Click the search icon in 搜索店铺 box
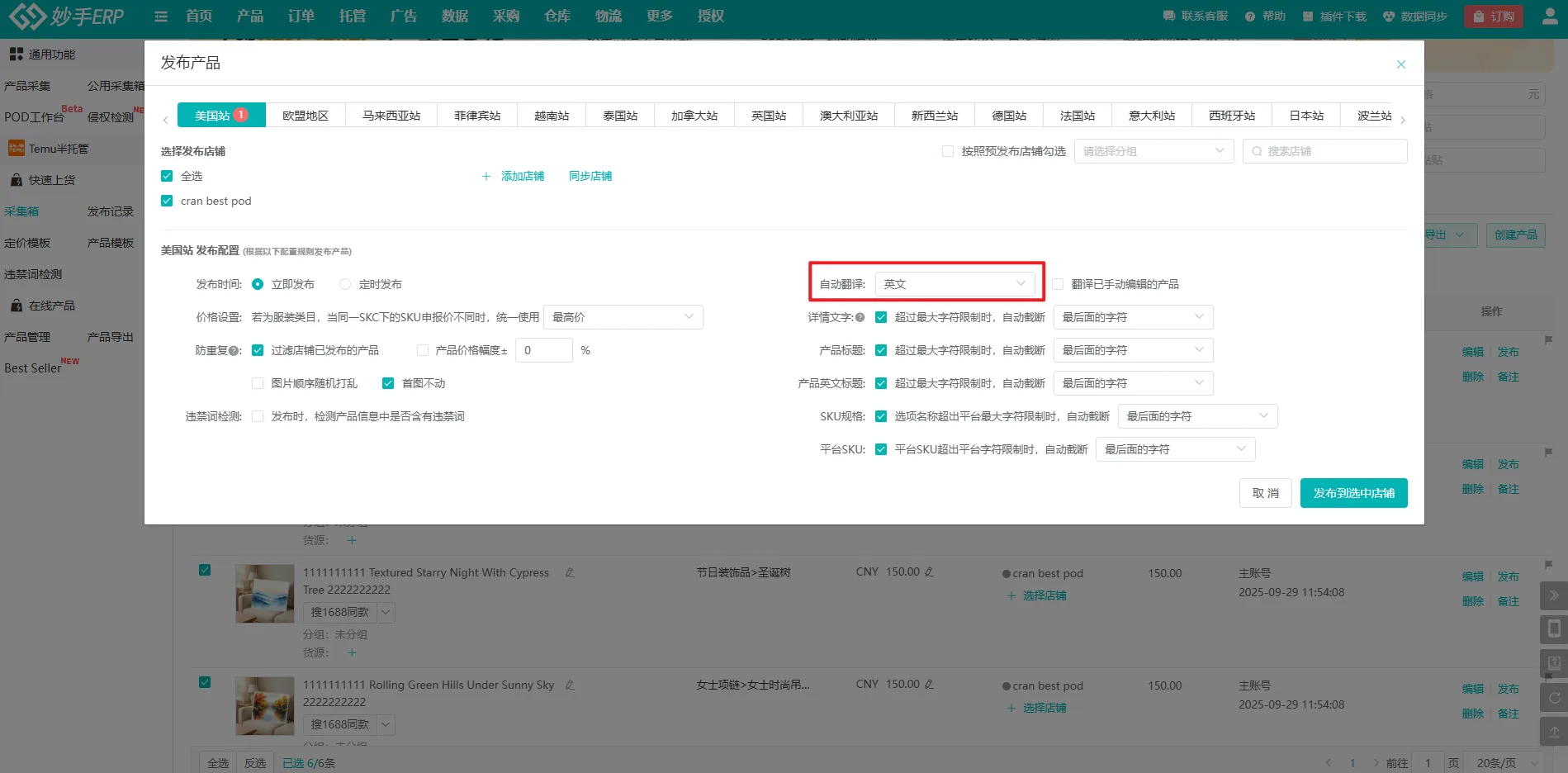 click(1257, 152)
